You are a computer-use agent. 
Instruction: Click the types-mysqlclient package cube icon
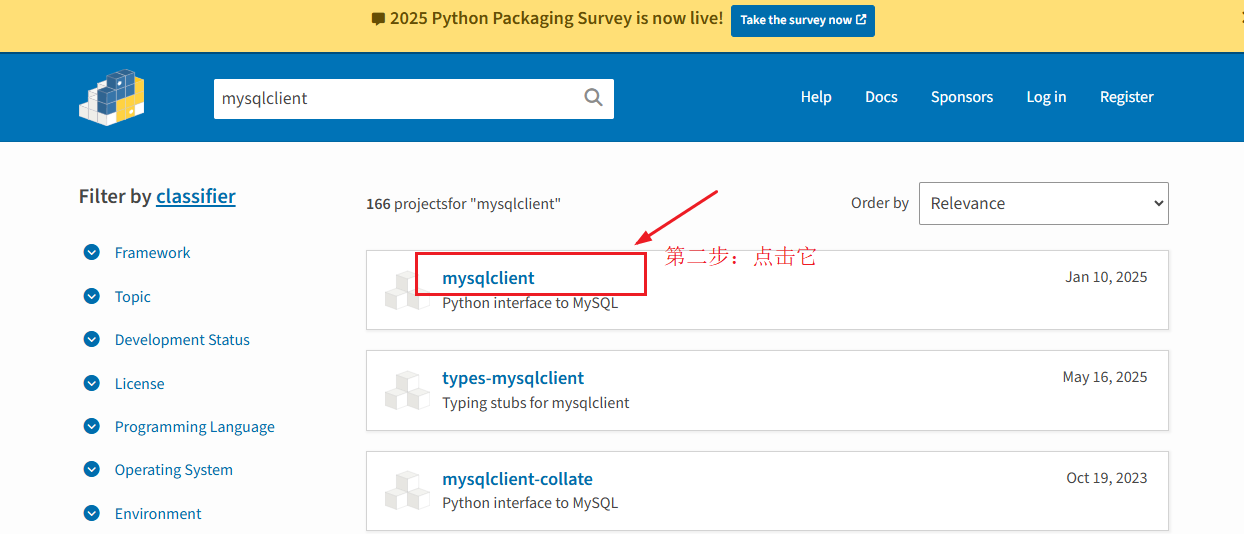(407, 390)
